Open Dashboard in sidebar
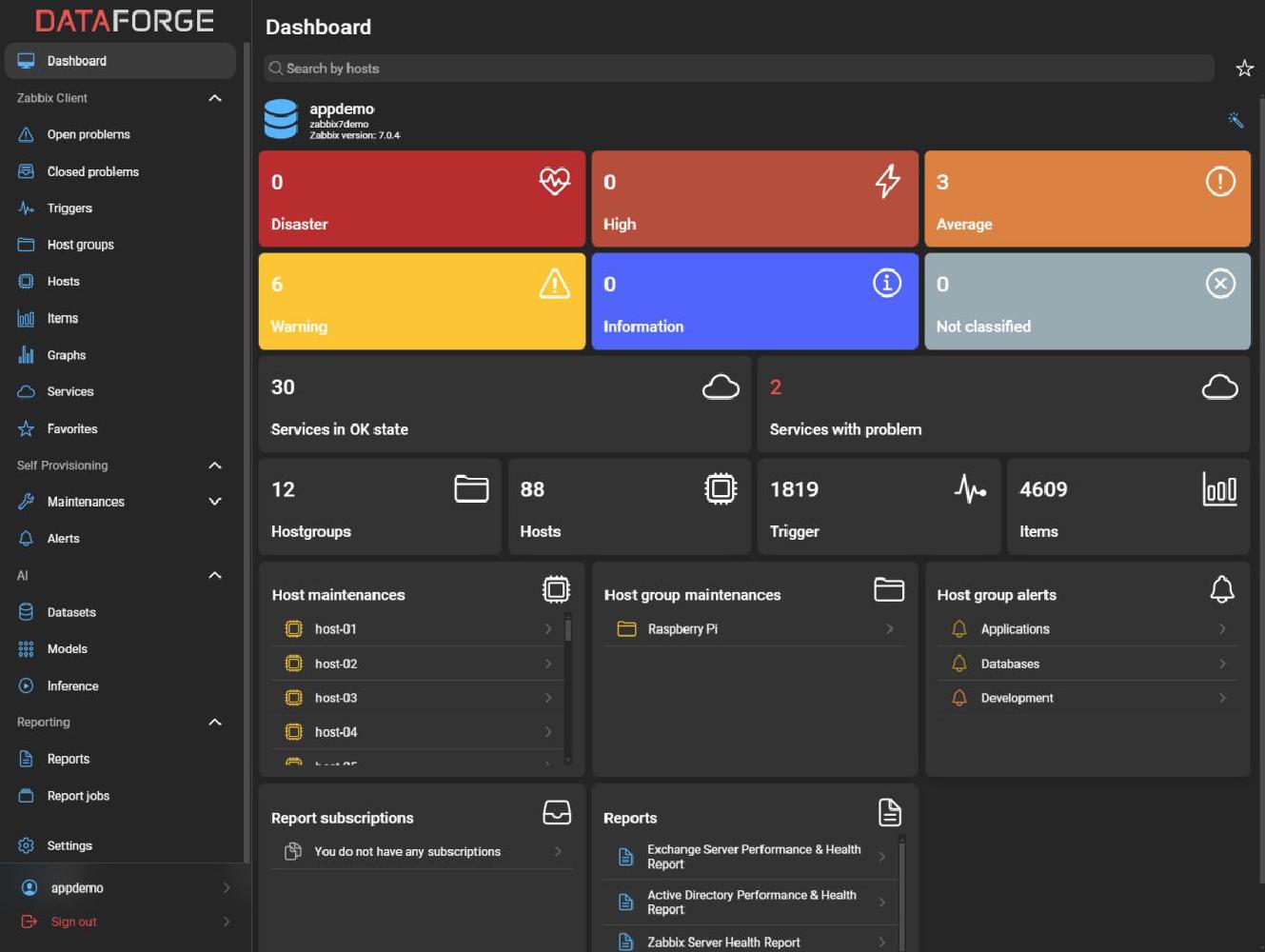Screen dimensions: 1265x952 [x=120, y=61]
